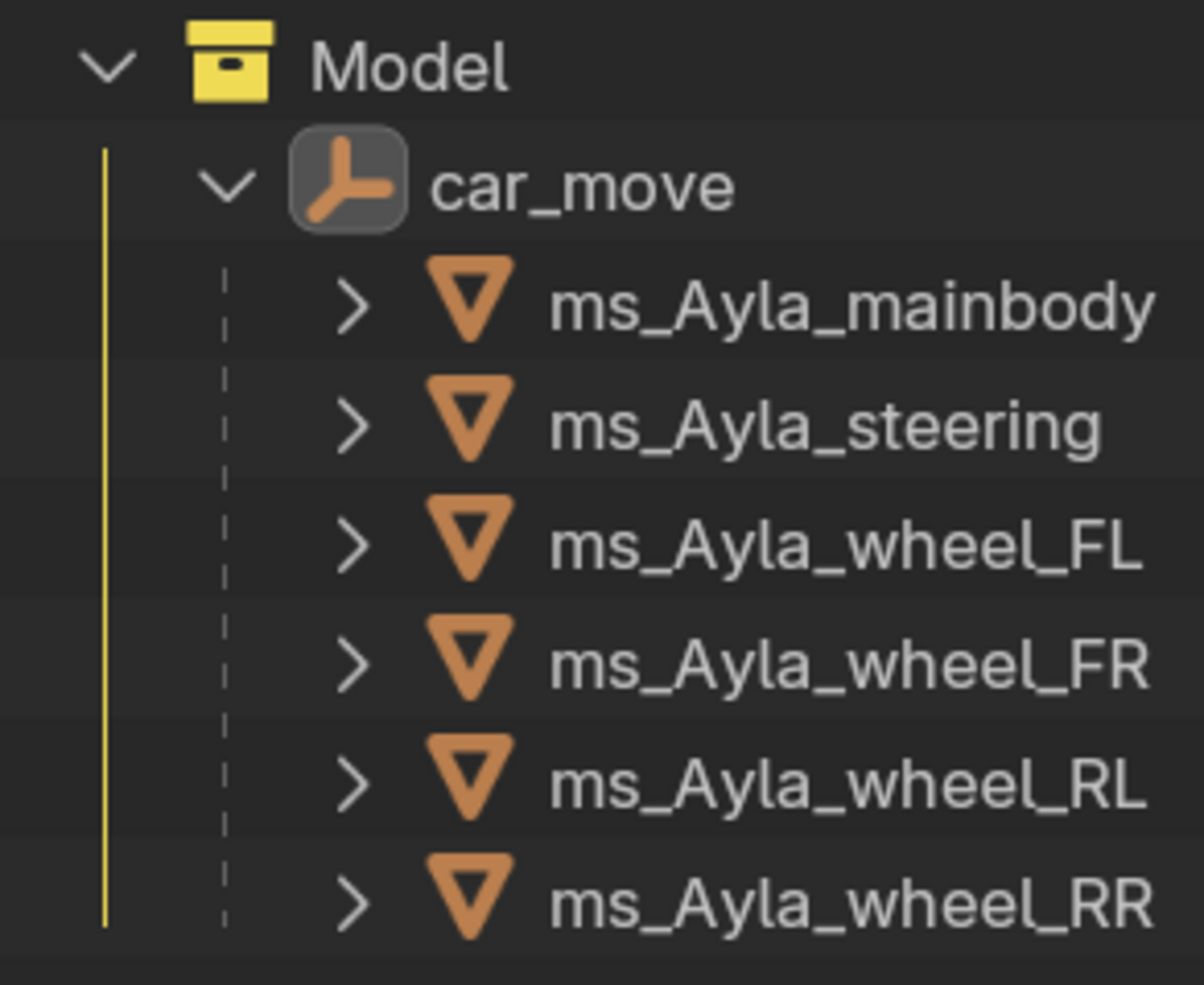Click the mesh icon beside ms_Ayla_wheel_FR
Screen dimensions: 1204x985
(x=469, y=658)
